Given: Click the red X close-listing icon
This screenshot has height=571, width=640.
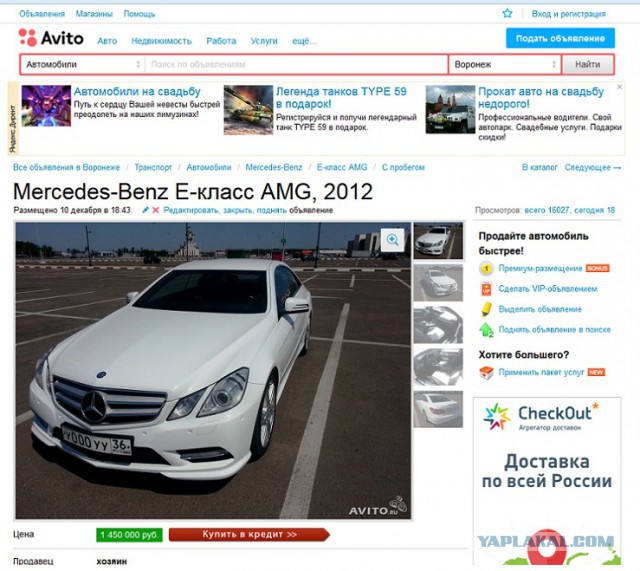Looking at the screenshot, I should 156,210.
